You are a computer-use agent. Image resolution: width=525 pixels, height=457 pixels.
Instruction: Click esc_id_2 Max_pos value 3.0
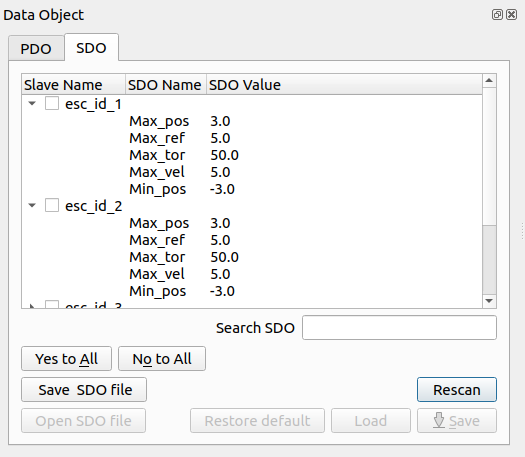pos(220,223)
